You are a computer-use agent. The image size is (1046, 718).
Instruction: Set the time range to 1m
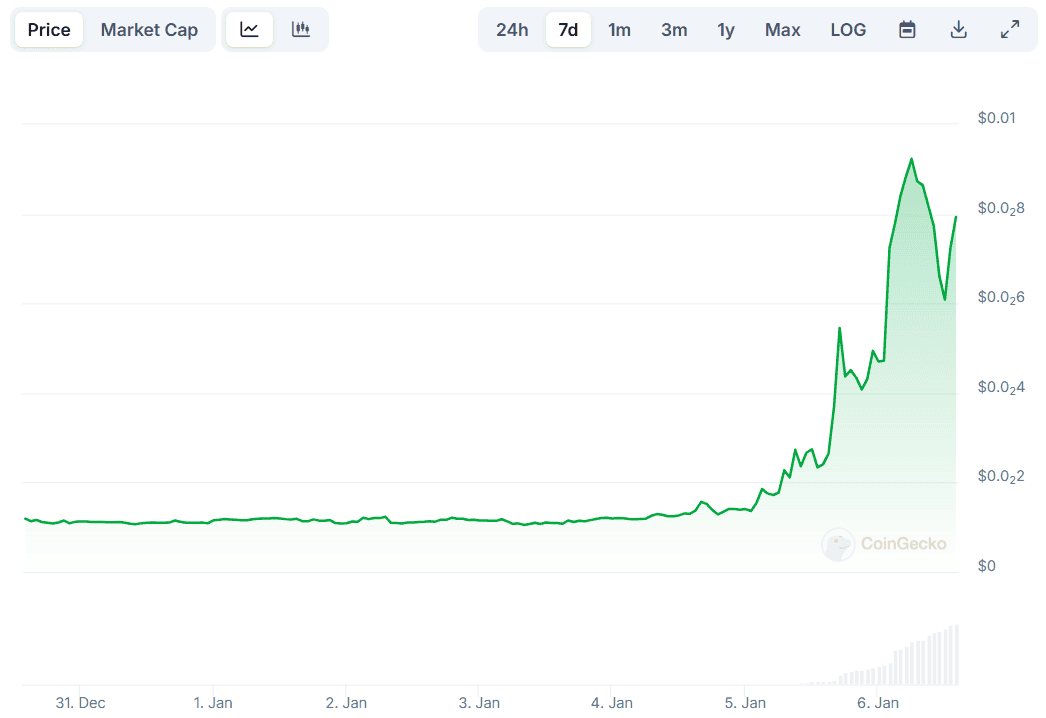(x=619, y=29)
